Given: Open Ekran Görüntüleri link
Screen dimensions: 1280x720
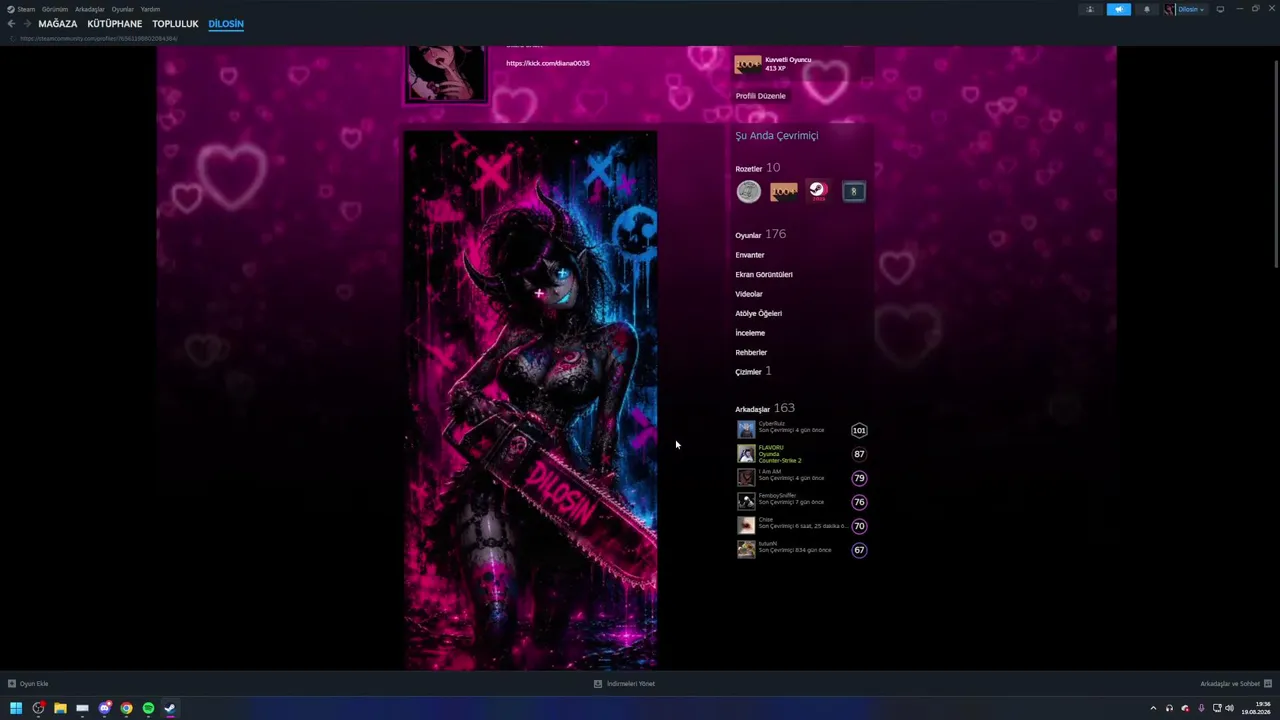Looking at the screenshot, I should (764, 274).
